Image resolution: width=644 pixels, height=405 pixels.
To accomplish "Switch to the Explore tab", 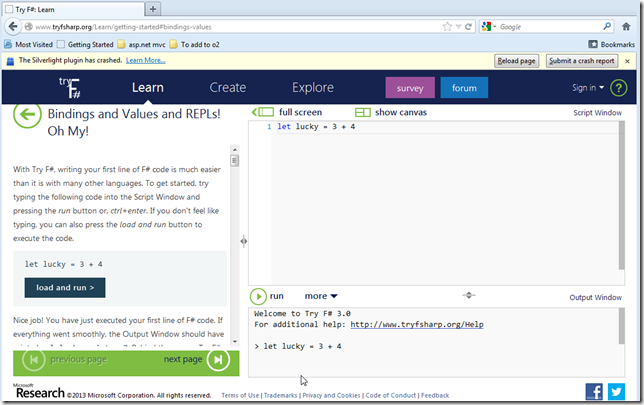I will pos(313,87).
